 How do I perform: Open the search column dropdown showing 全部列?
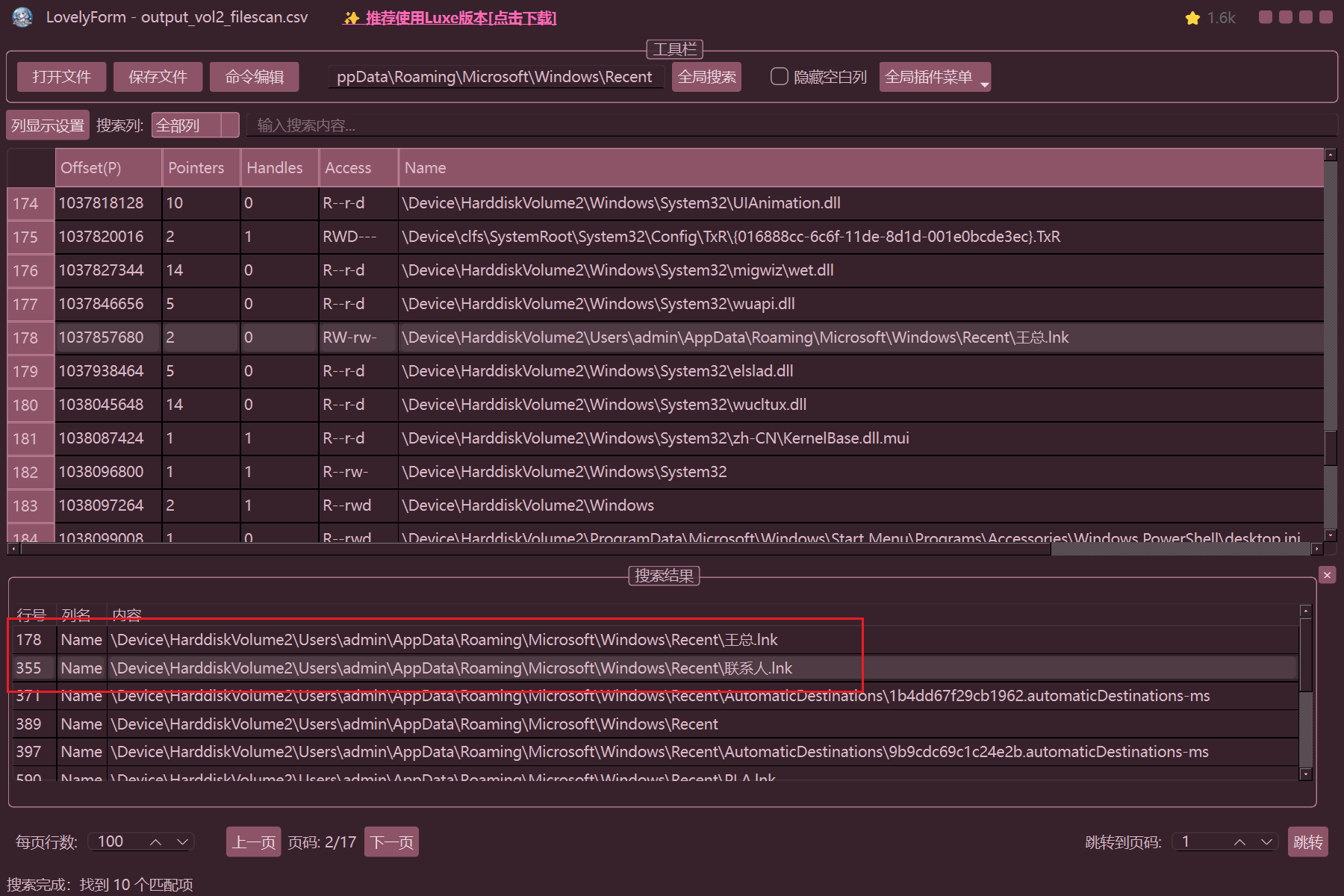pyautogui.click(x=195, y=125)
